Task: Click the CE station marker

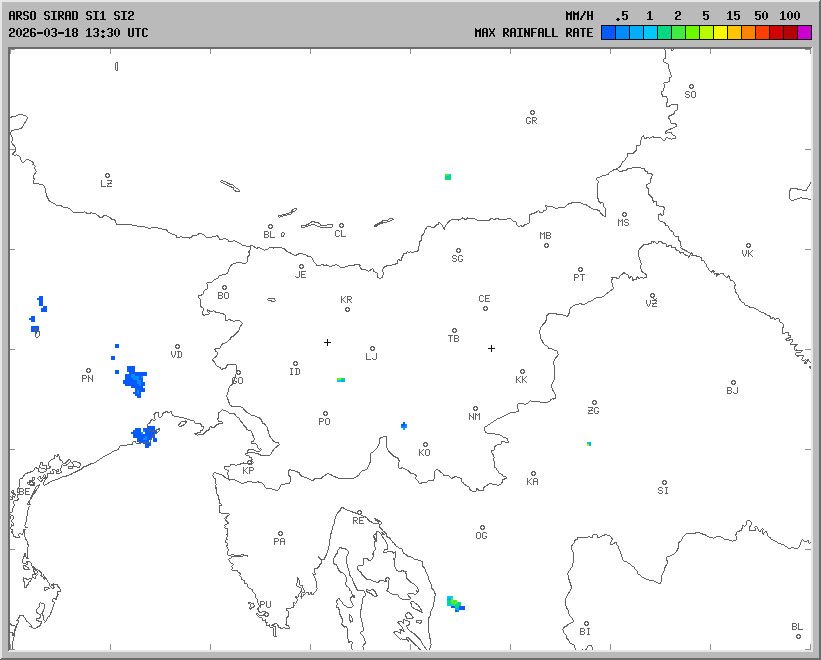Action: click(485, 307)
